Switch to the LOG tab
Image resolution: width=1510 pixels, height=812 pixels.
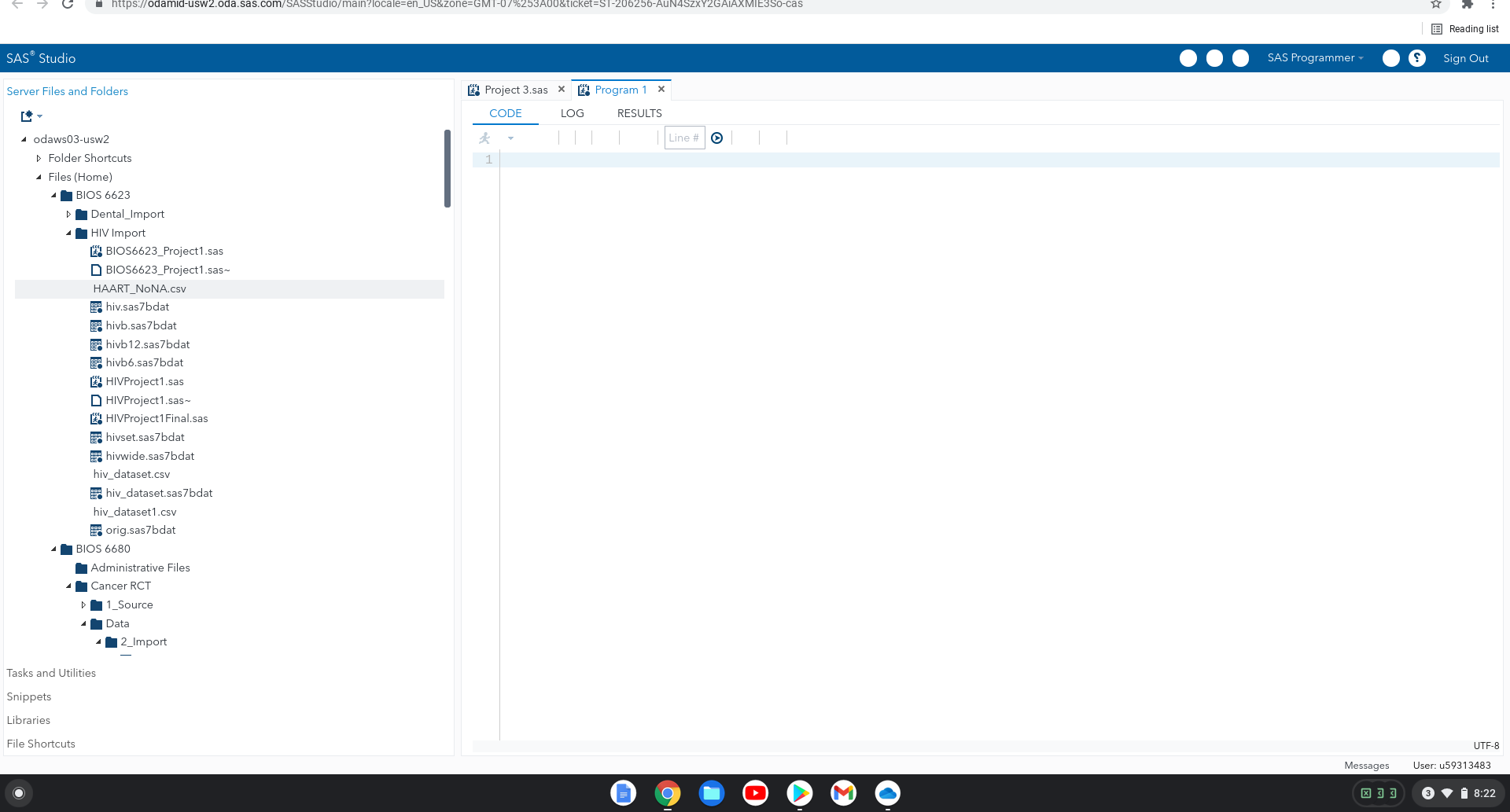572,113
